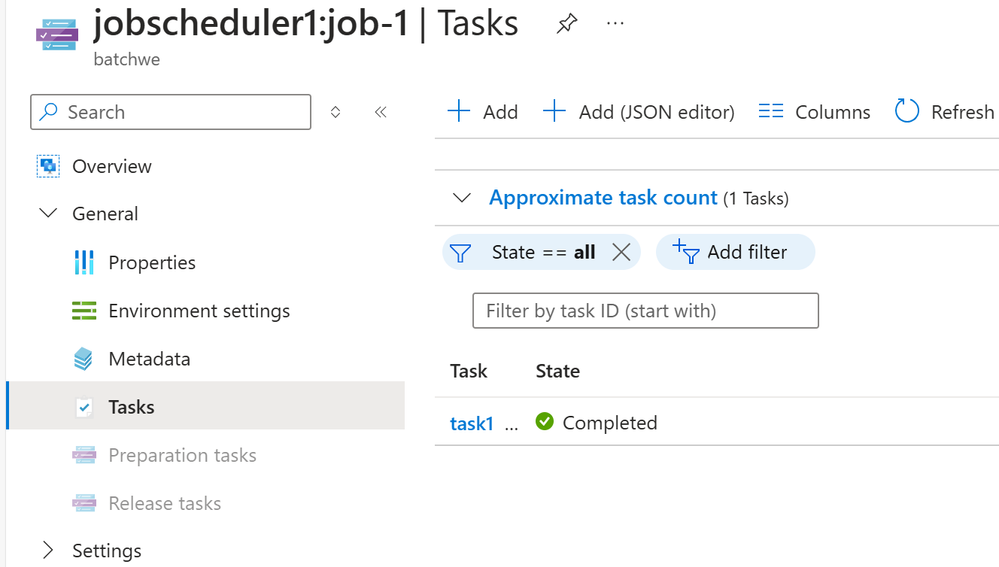Viewport: 999px width, 567px height.
Task: Remove the State == all filter
Action: point(621,252)
